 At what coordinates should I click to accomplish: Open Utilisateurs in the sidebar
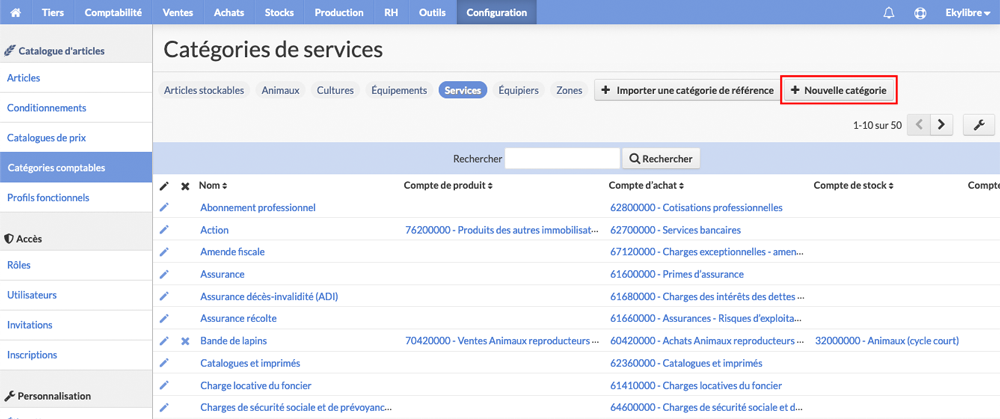pos(76,295)
